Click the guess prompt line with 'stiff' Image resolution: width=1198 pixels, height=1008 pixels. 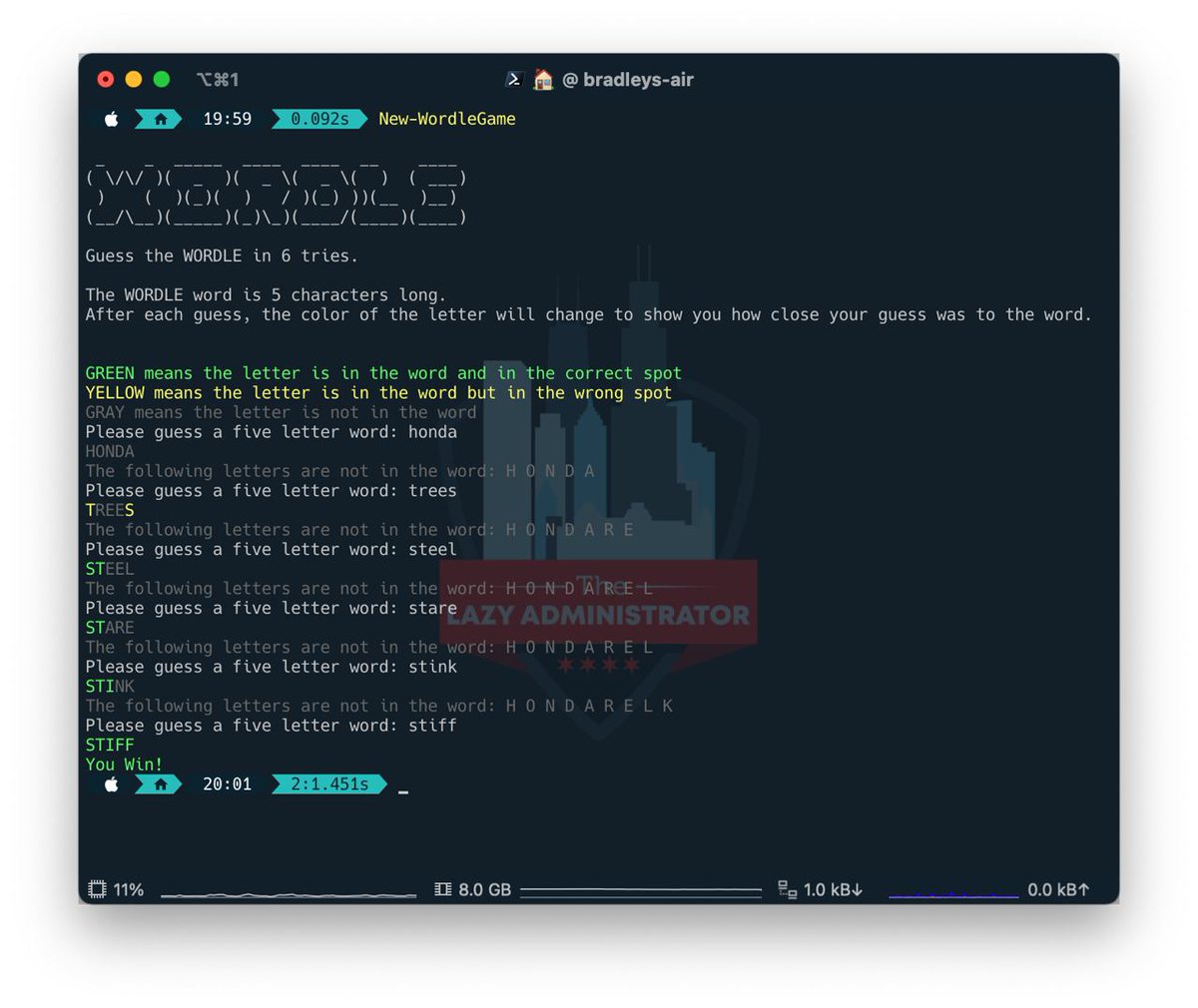click(x=272, y=726)
